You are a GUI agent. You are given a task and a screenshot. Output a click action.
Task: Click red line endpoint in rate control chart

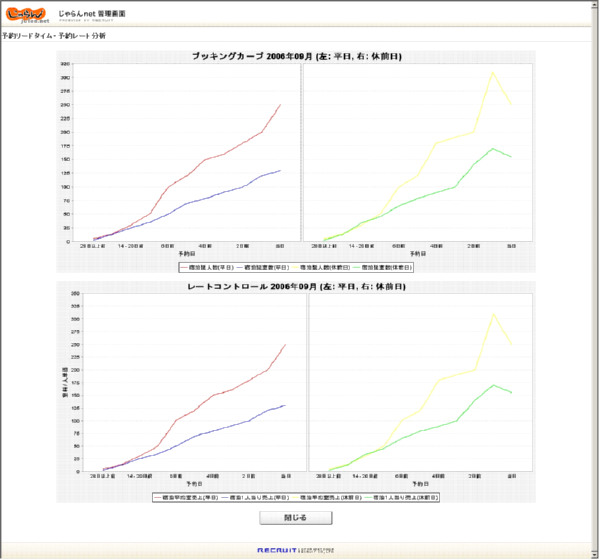pos(286,344)
